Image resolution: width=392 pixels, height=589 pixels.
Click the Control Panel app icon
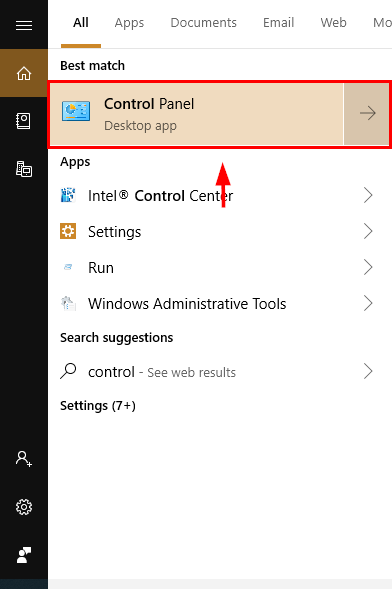[76, 111]
